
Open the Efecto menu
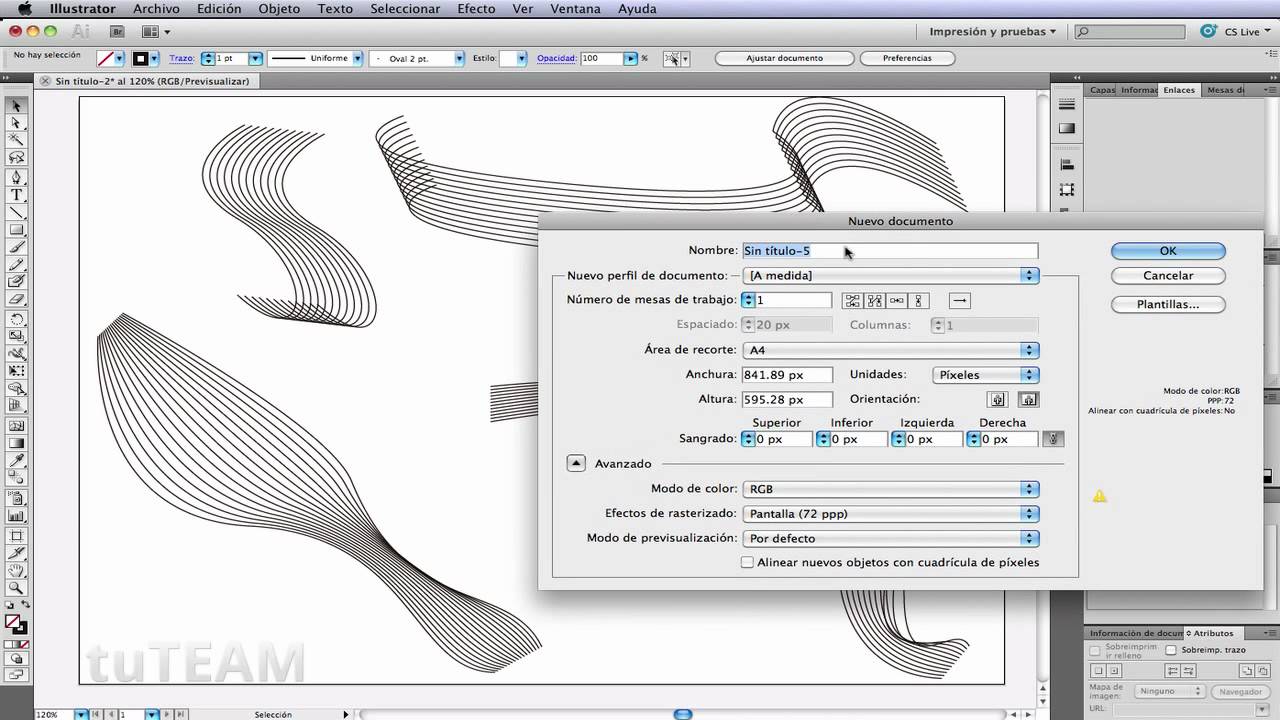pos(476,9)
